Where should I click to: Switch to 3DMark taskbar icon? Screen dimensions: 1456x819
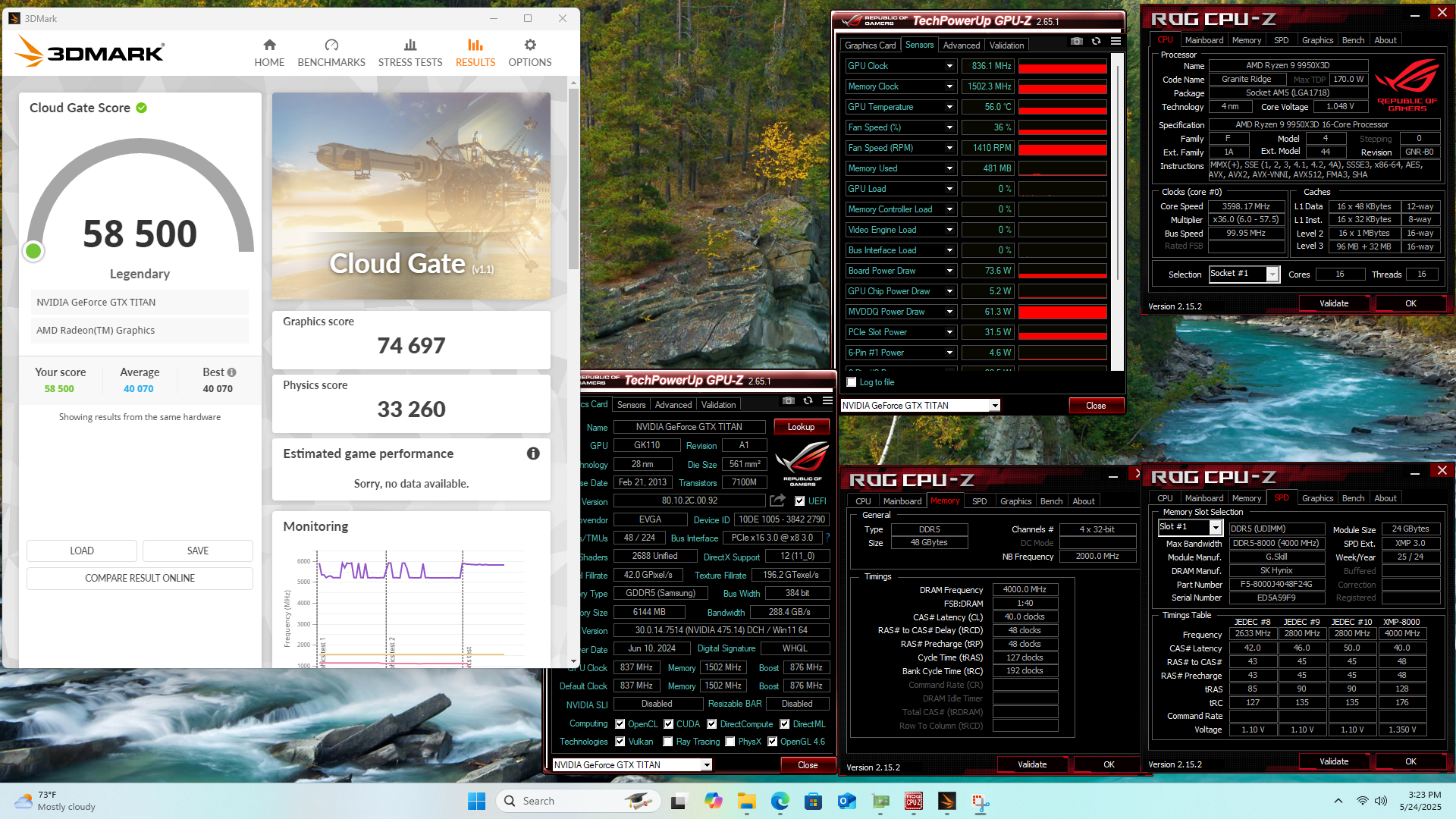tap(947, 801)
